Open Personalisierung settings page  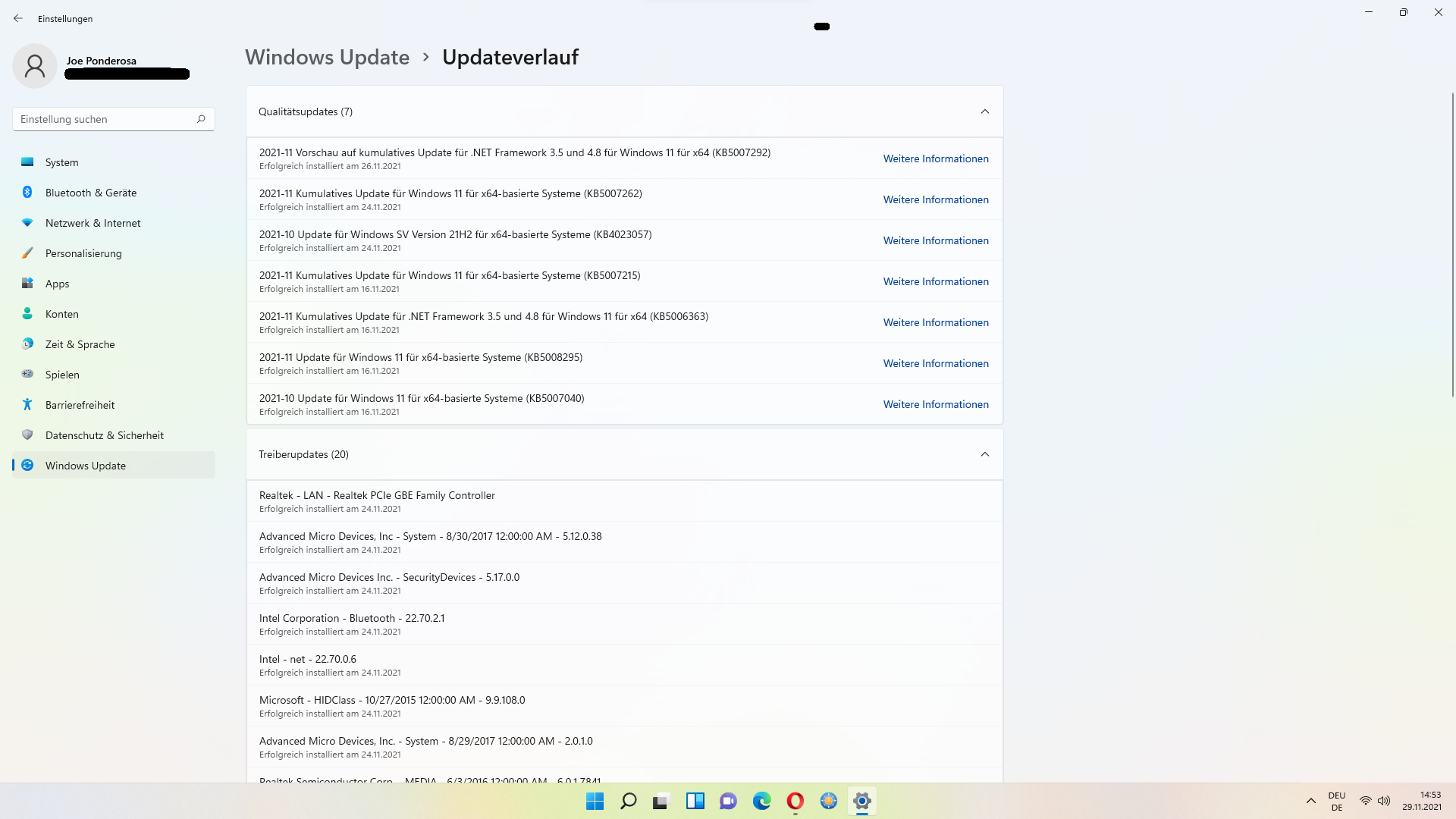83,253
